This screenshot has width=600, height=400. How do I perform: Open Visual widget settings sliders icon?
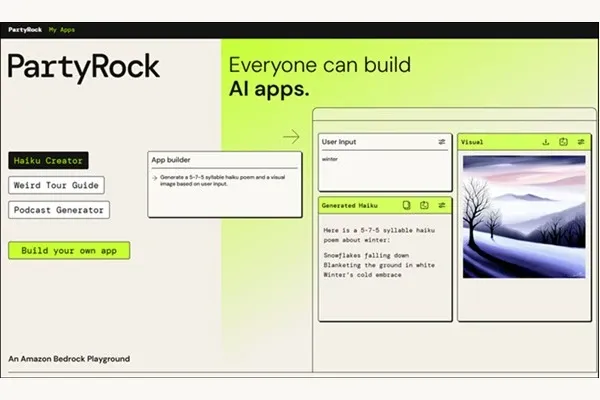[x=581, y=142]
